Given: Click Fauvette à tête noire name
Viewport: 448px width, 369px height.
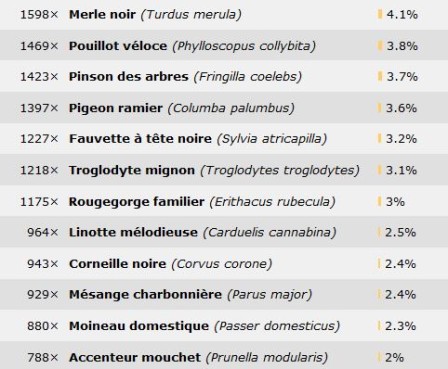Looking at the screenshot, I should click(140, 139).
